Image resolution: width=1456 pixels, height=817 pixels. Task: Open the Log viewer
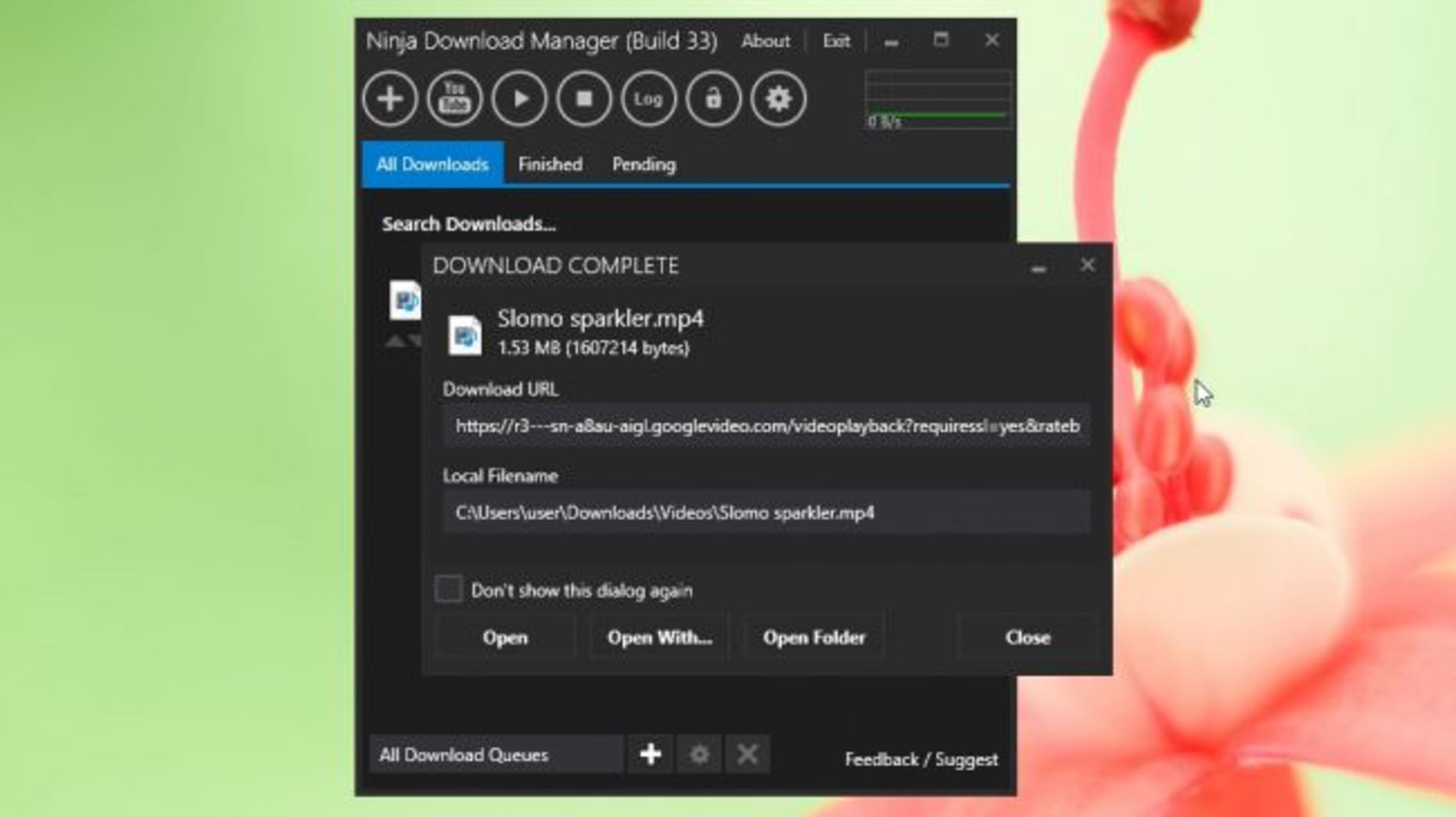coord(648,99)
